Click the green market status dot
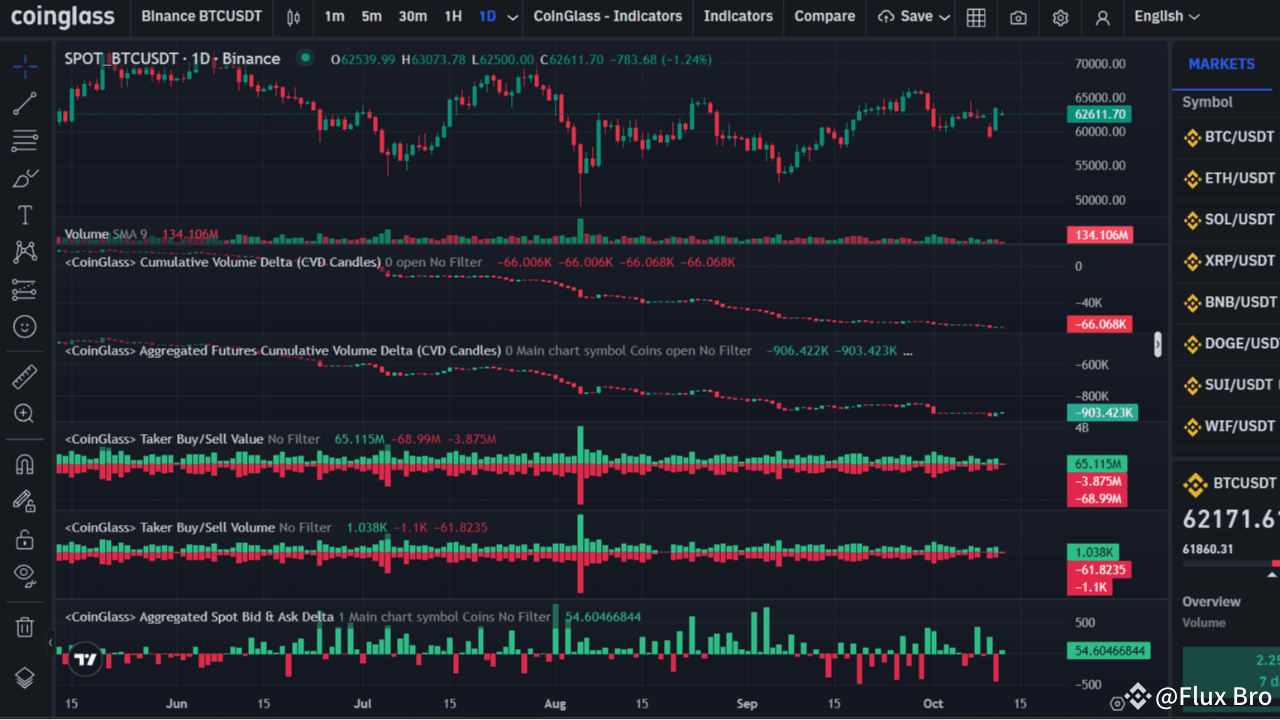Viewport: 1280px width, 720px height. [x=305, y=59]
